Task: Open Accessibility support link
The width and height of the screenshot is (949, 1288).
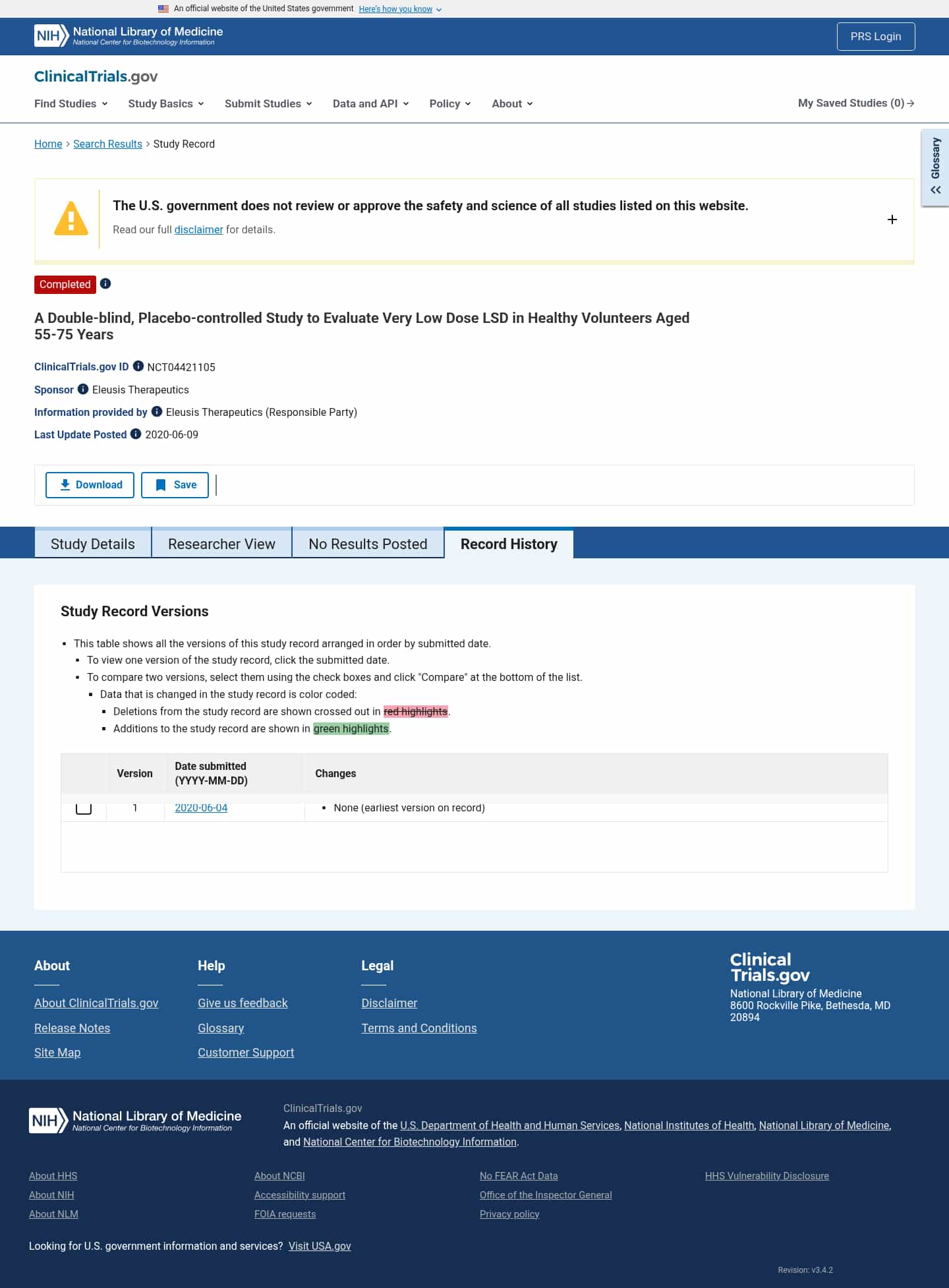Action: [300, 1194]
